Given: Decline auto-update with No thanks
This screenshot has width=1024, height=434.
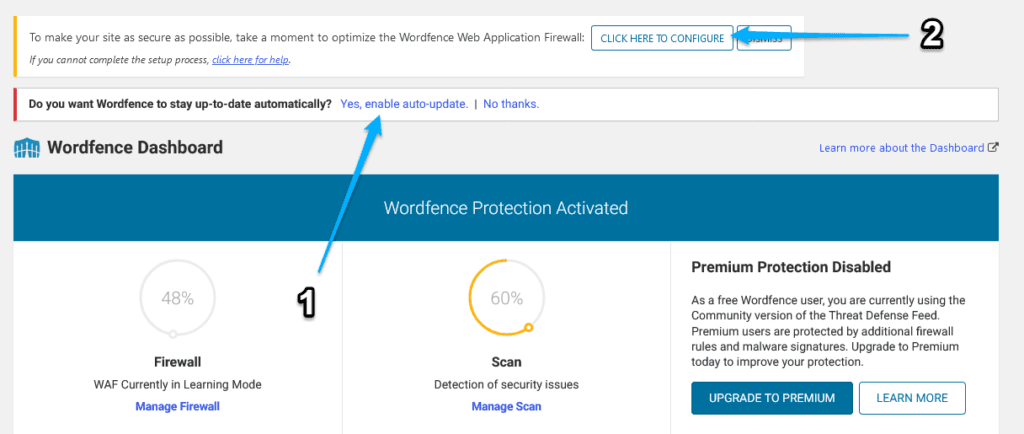Looking at the screenshot, I should point(511,104).
